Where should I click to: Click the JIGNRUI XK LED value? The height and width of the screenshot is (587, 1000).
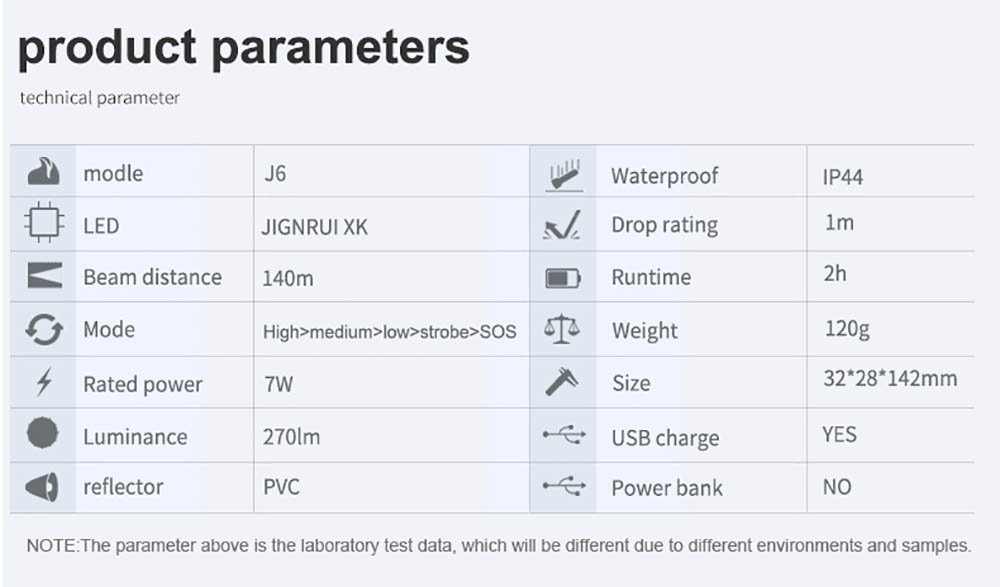tap(315, 227)
